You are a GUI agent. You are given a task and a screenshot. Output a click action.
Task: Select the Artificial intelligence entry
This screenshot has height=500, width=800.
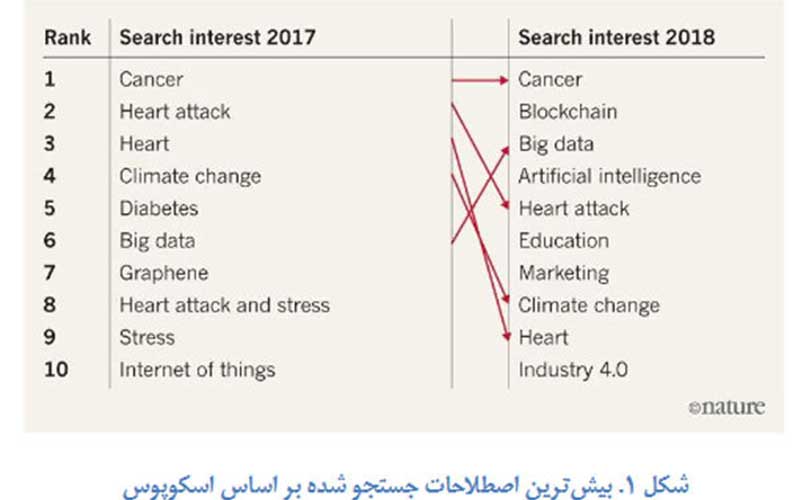tap(609, 176)
